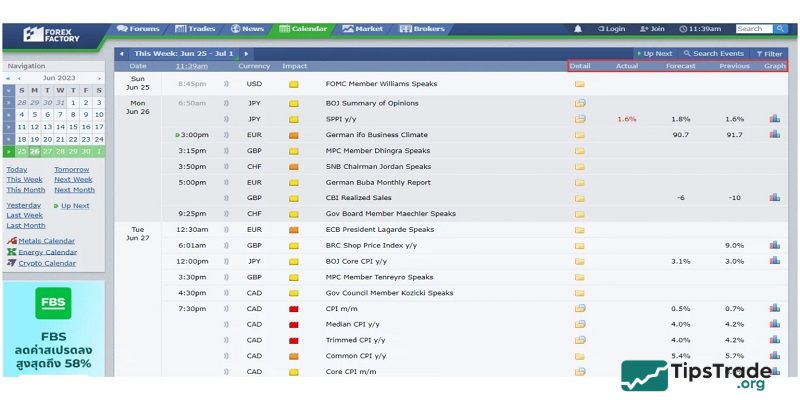Viewport: 800px width, 400px height.
Task: Click the search magnifier button
Action: [x=780, y=29]
